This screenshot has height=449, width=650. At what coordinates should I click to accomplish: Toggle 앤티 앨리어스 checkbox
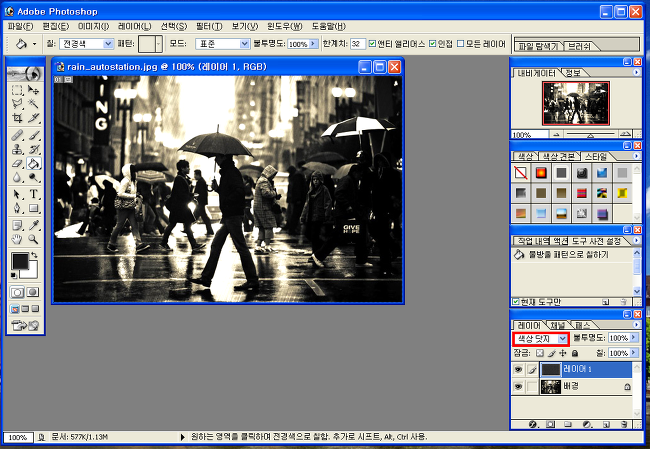pos(372,44)
